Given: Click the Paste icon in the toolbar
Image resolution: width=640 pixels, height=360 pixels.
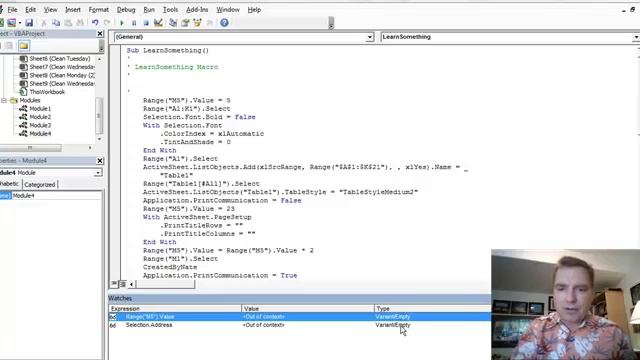Looking at the screenshot, I should point(68,23).
